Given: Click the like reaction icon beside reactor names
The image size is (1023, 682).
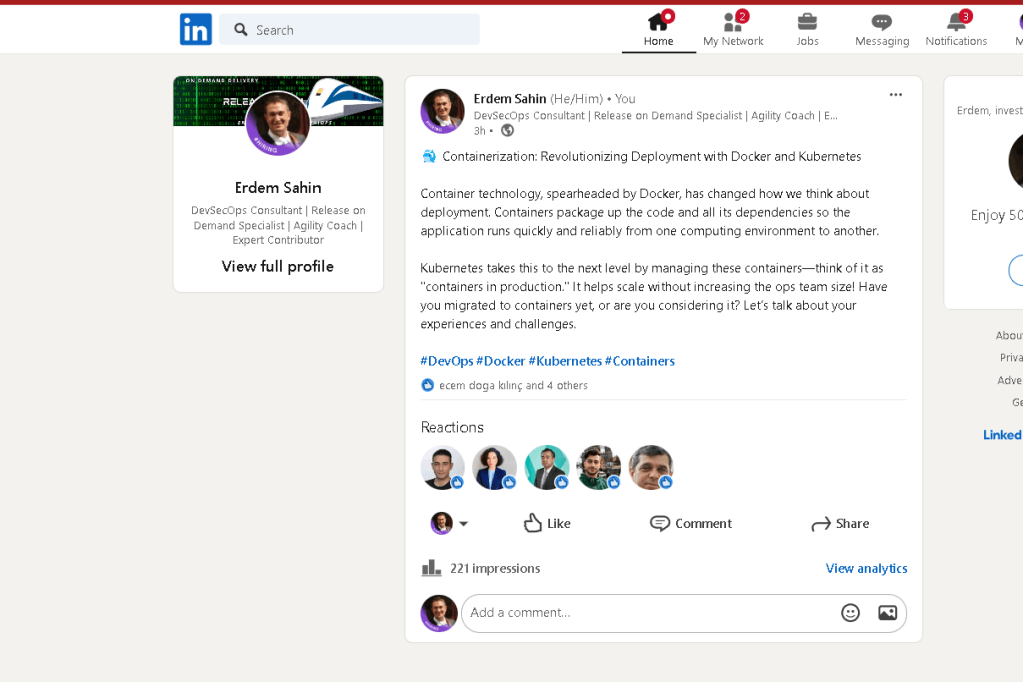Looking at the screenshot, I should click(x=427, y=385).
